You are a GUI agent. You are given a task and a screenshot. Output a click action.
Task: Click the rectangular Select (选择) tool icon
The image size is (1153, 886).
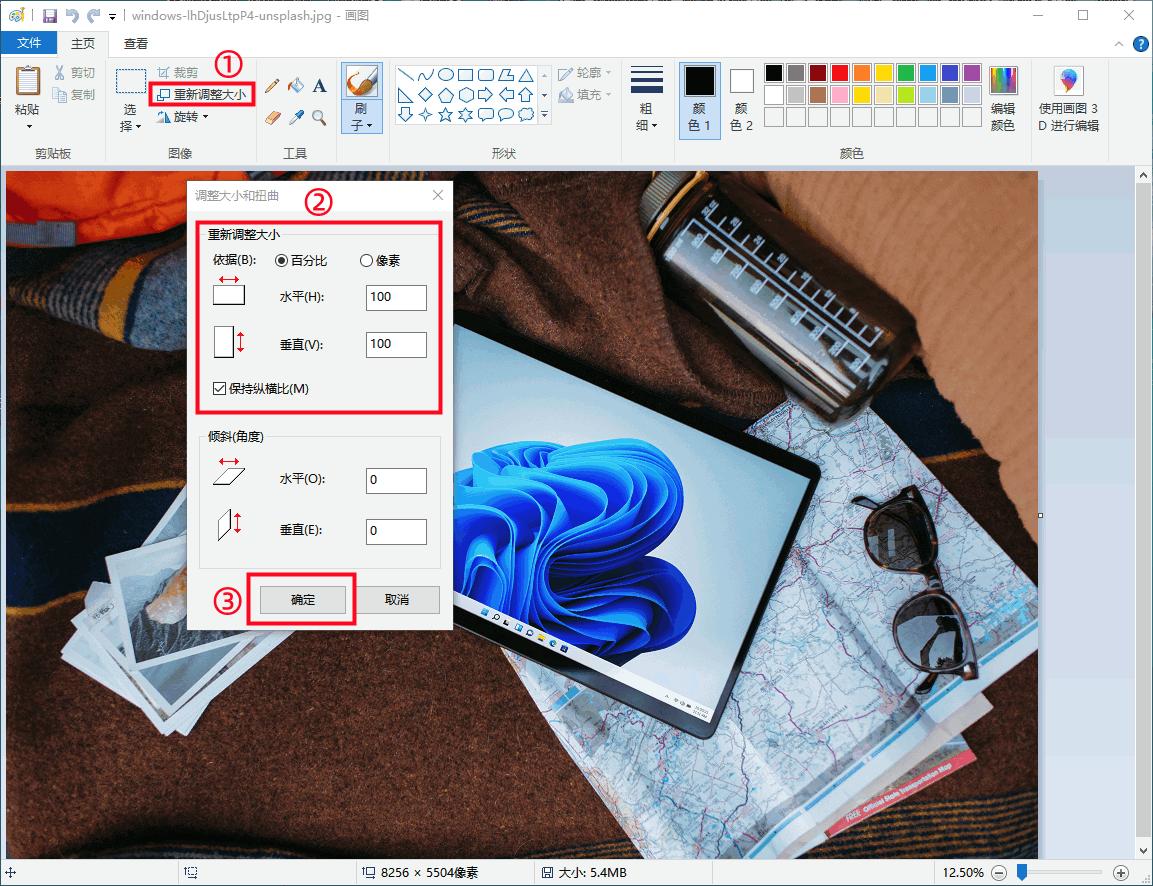pos(131,81)
